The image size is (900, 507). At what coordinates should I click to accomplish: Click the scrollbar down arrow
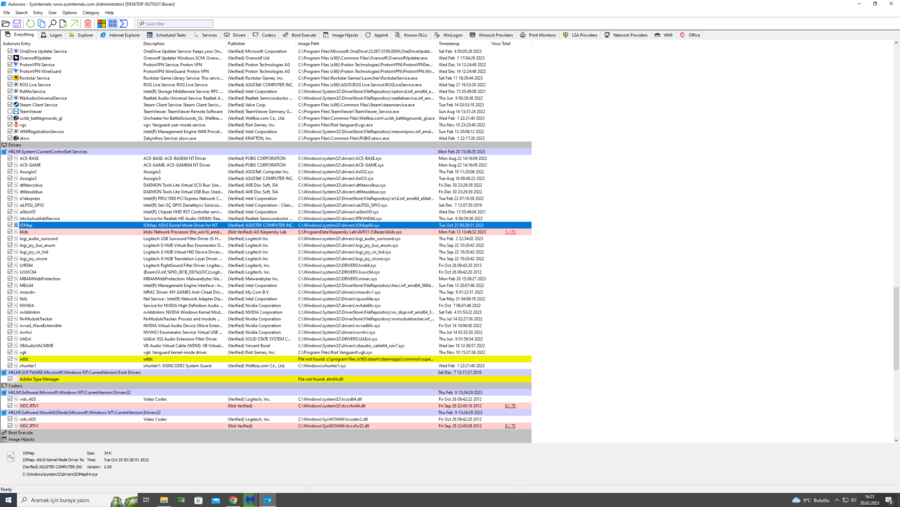coord(896,440)
